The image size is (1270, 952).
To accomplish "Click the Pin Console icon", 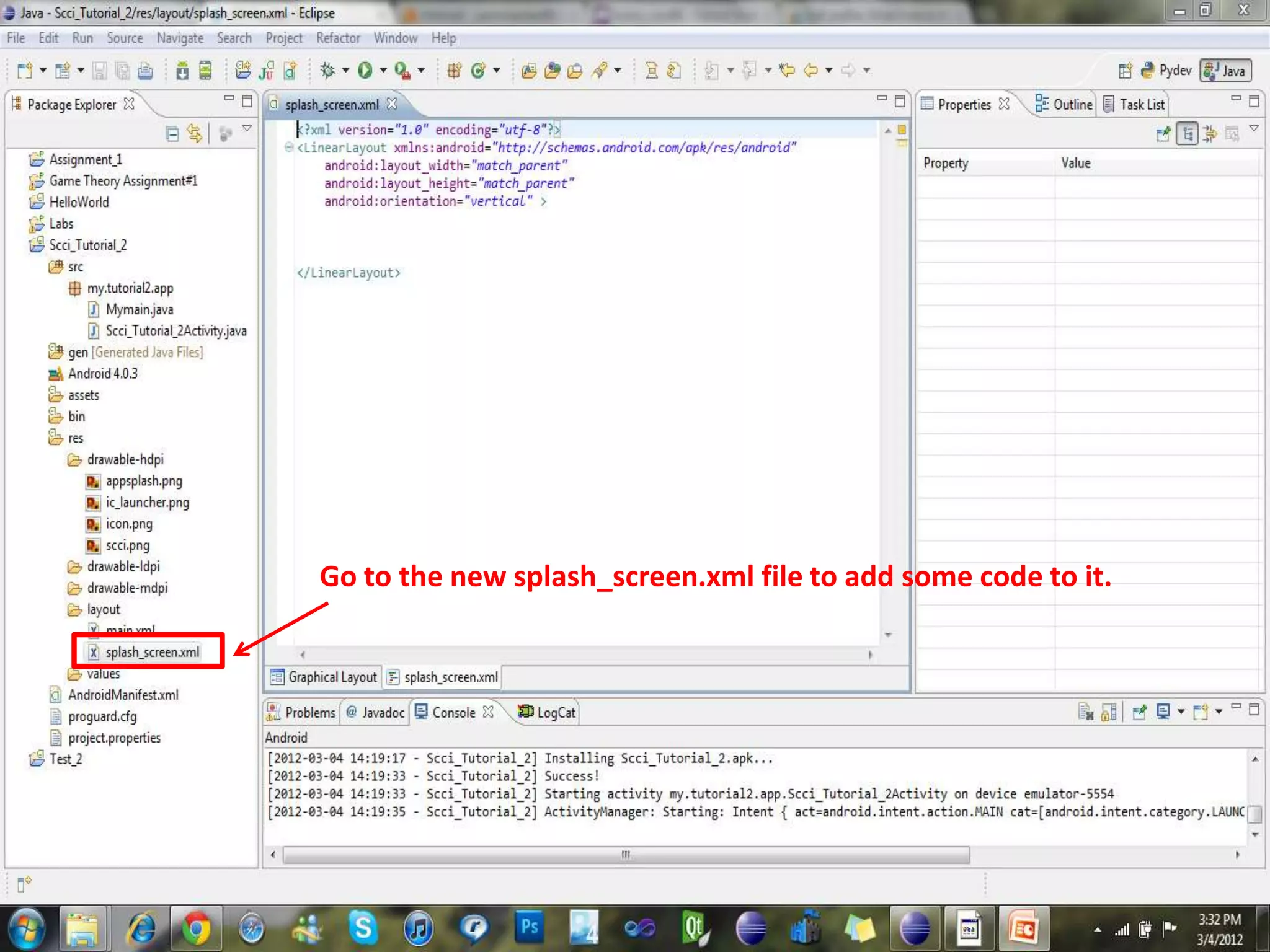I will 1139,712.
